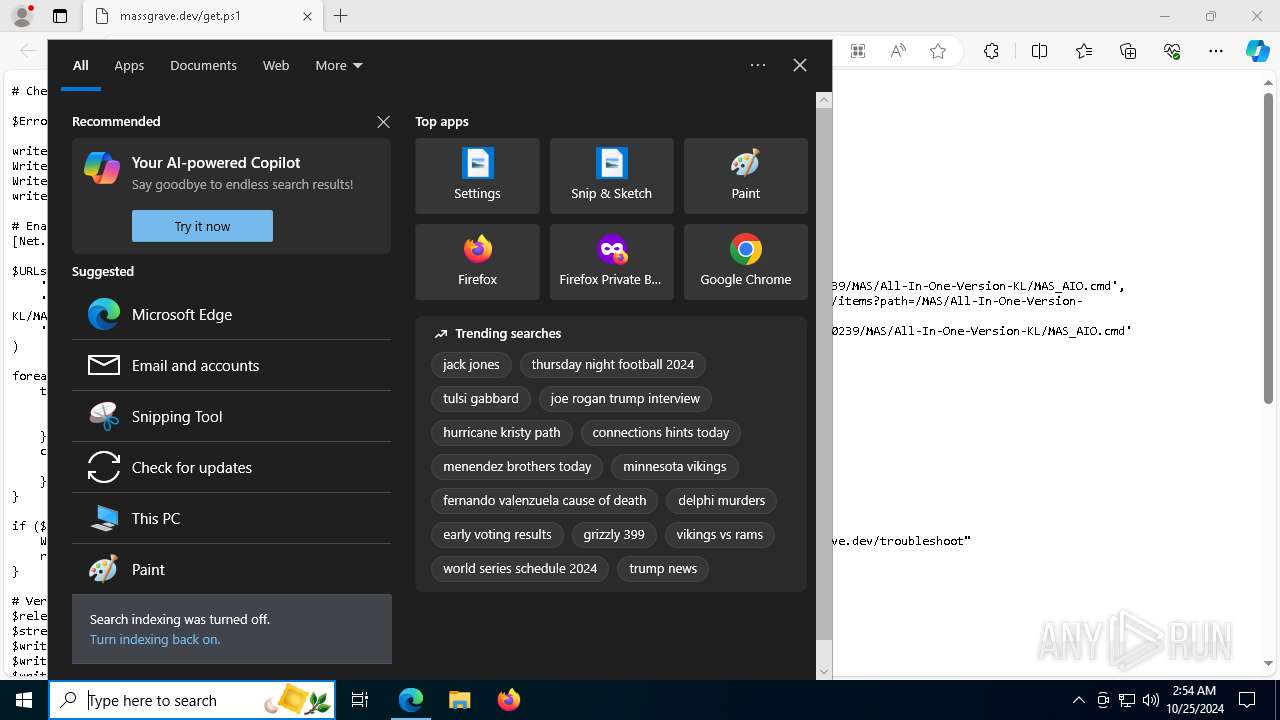Open Task View on taskbar
This screenshot has height=720, width=1280.
[360, 700]
